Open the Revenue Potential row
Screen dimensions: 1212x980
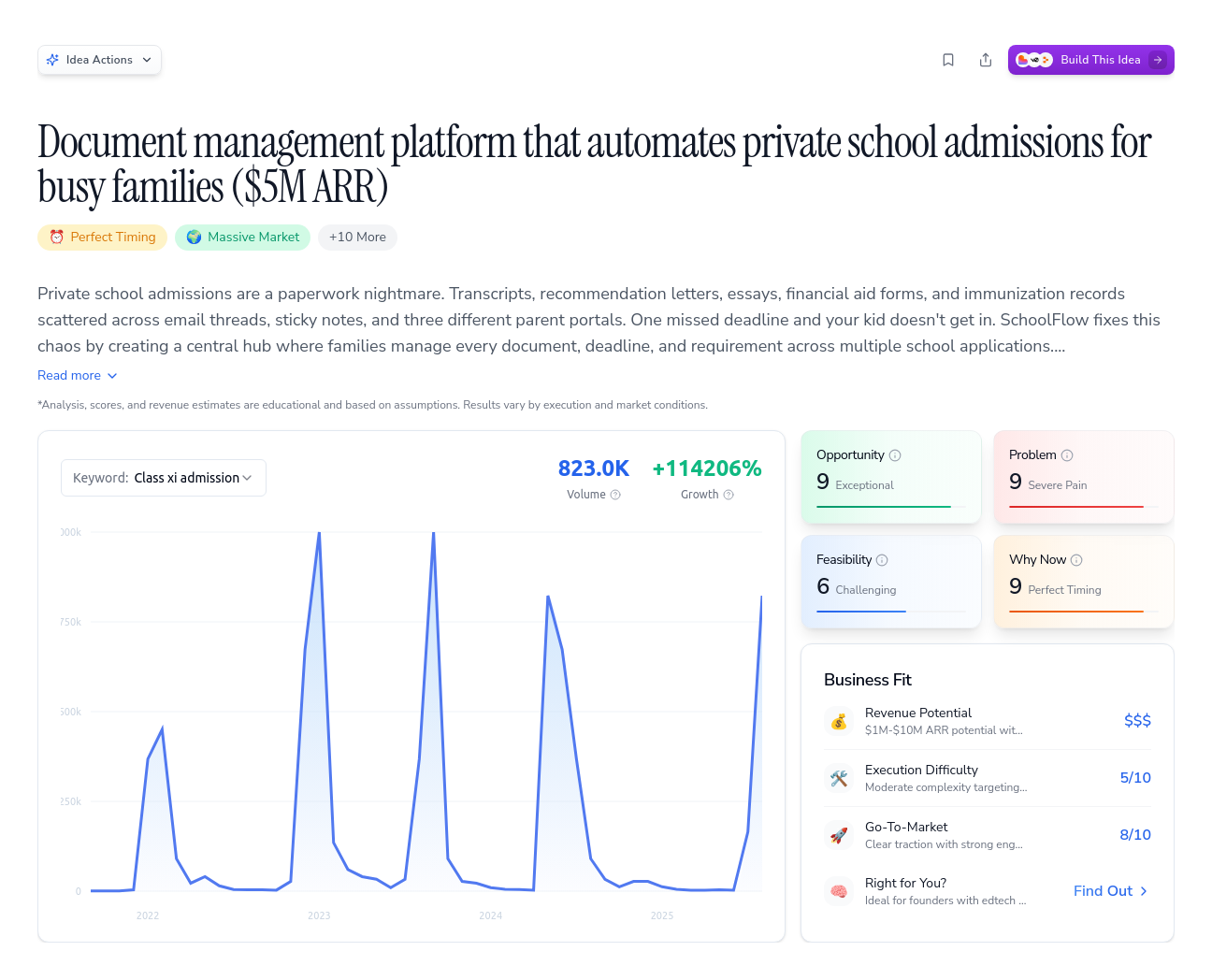(x=987, y=721)
